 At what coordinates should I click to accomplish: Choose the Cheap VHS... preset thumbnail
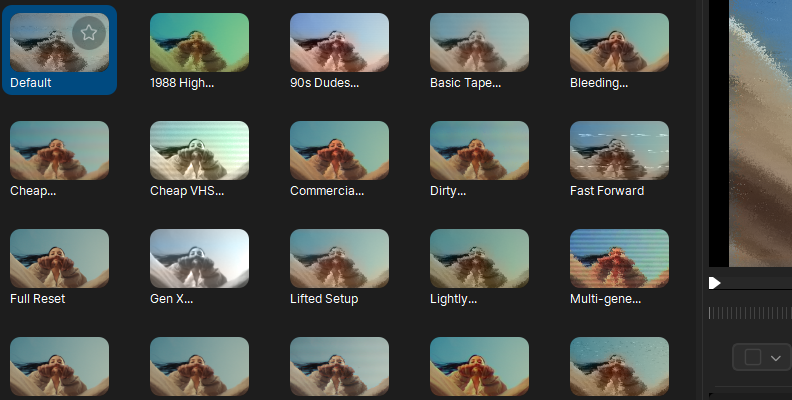pos(200,151)
